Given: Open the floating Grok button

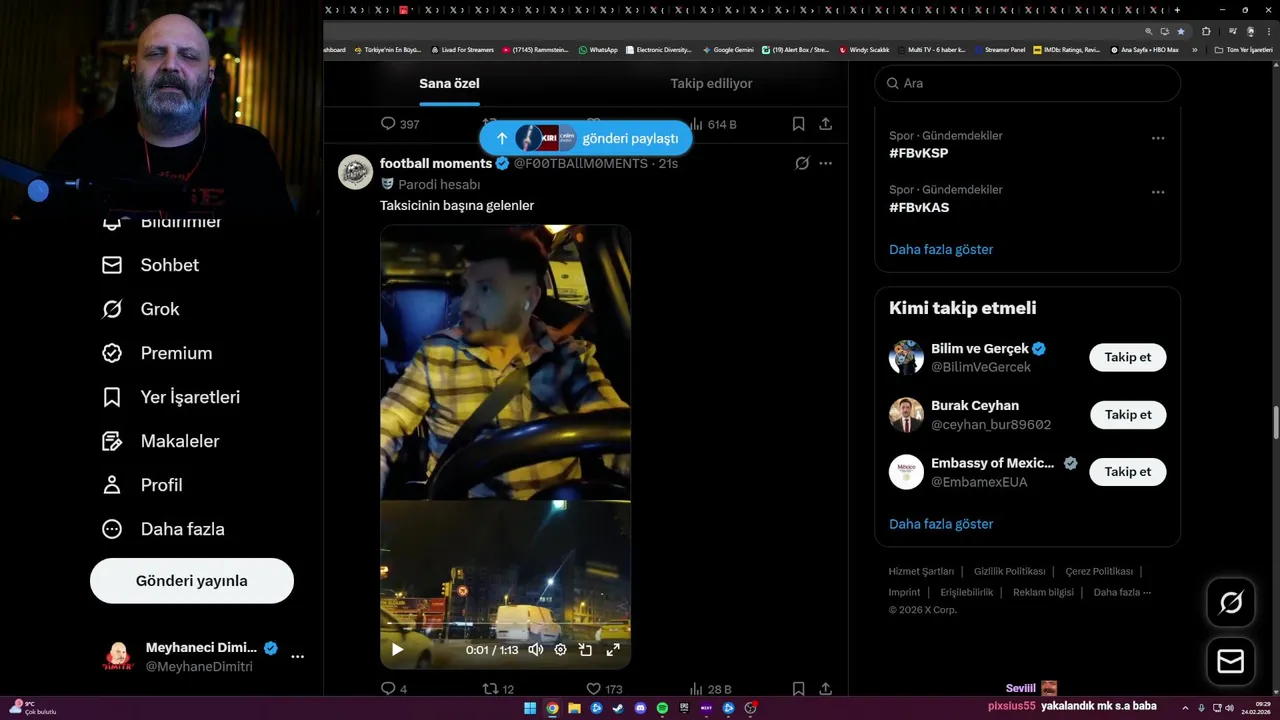Looking at the screenshot, I should click(x=1231, y=602).
